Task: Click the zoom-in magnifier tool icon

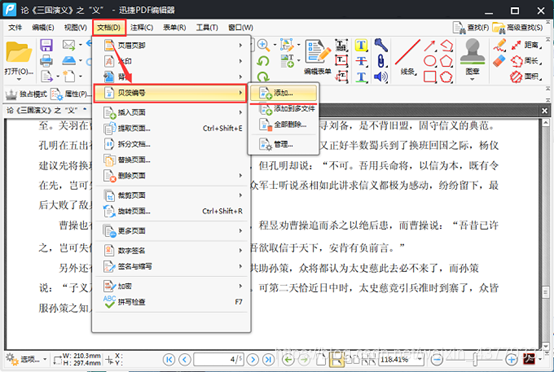Action: 263,45
